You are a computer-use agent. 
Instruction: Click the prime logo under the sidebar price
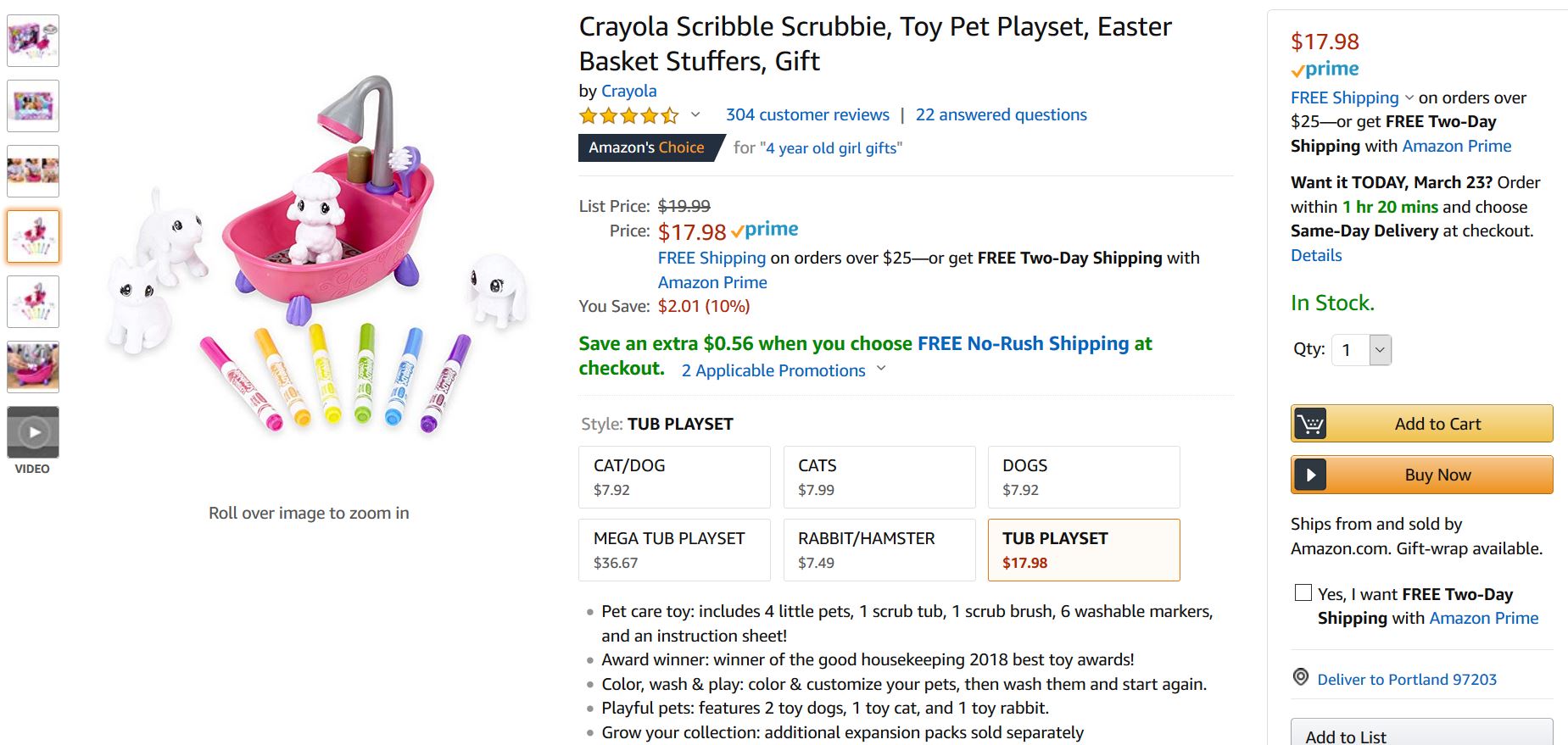1325,69
